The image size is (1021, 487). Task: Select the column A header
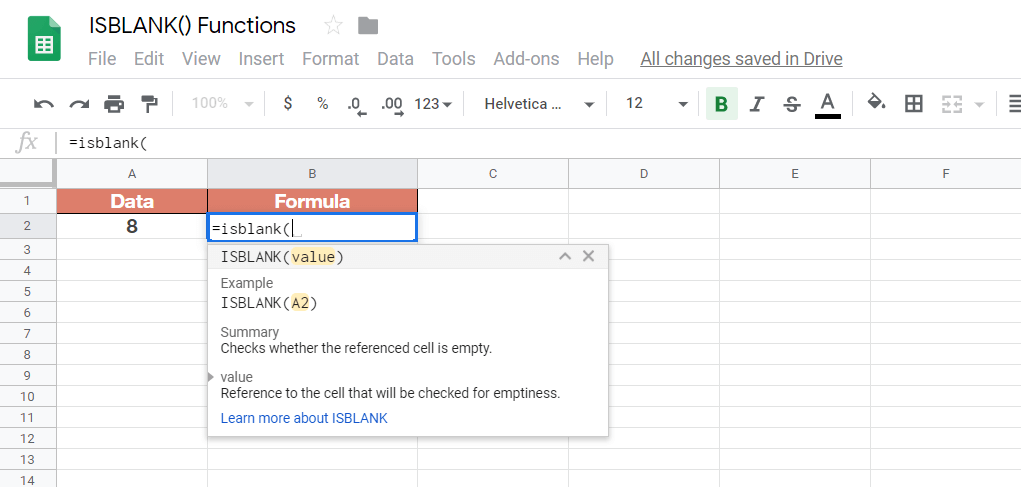132,173
